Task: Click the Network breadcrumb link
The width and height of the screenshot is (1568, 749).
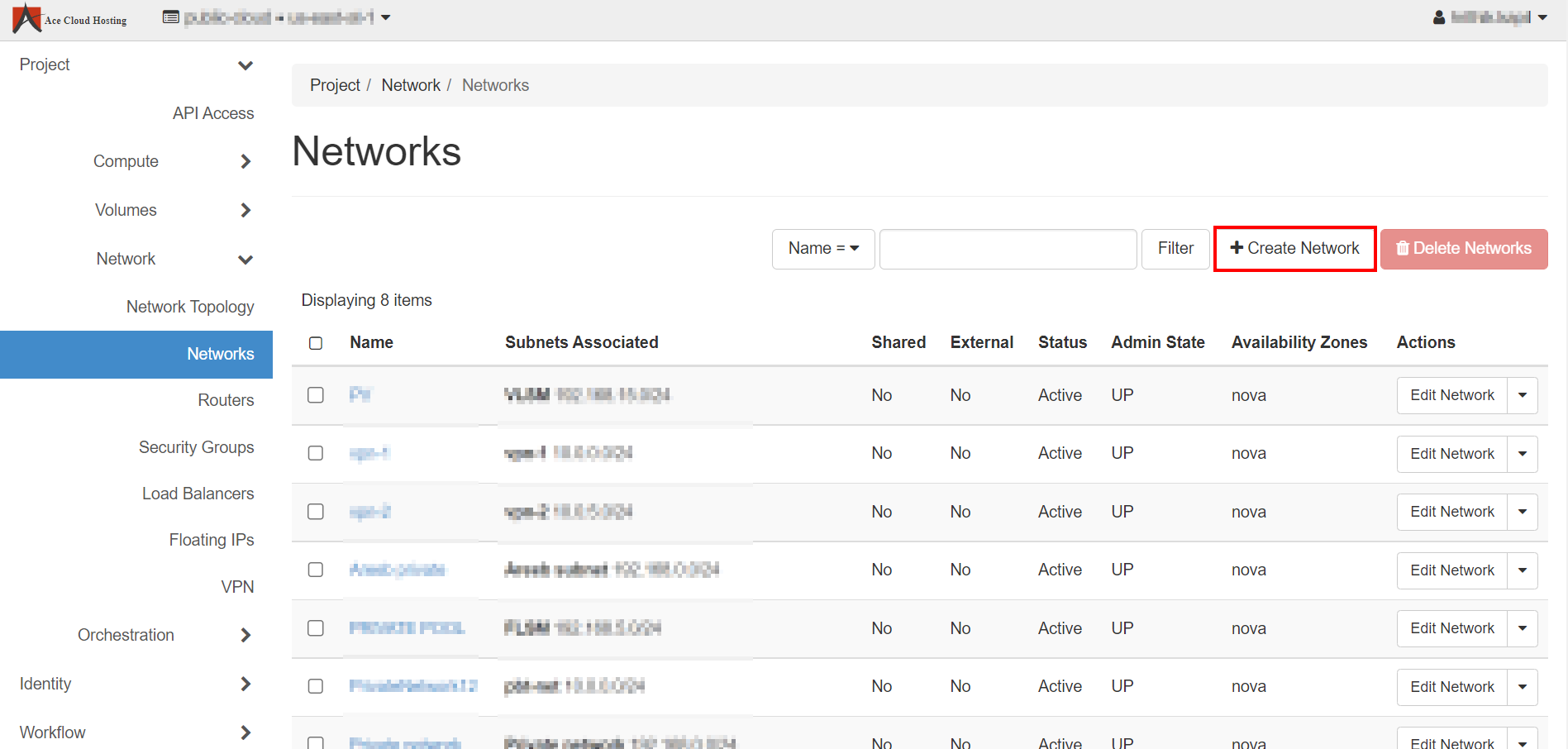Action: click(x=411, y=85)
